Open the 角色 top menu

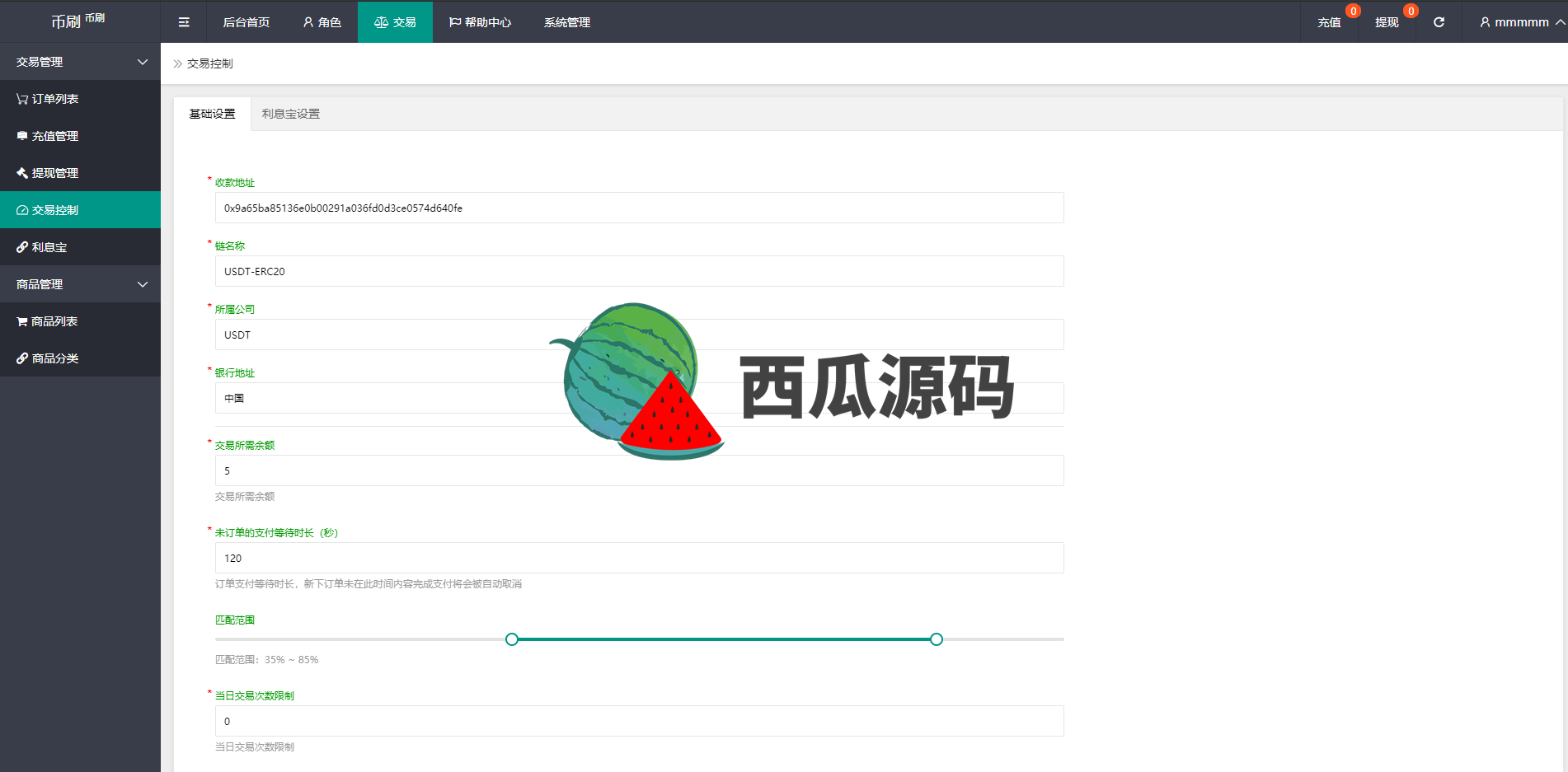click(322, 22)
